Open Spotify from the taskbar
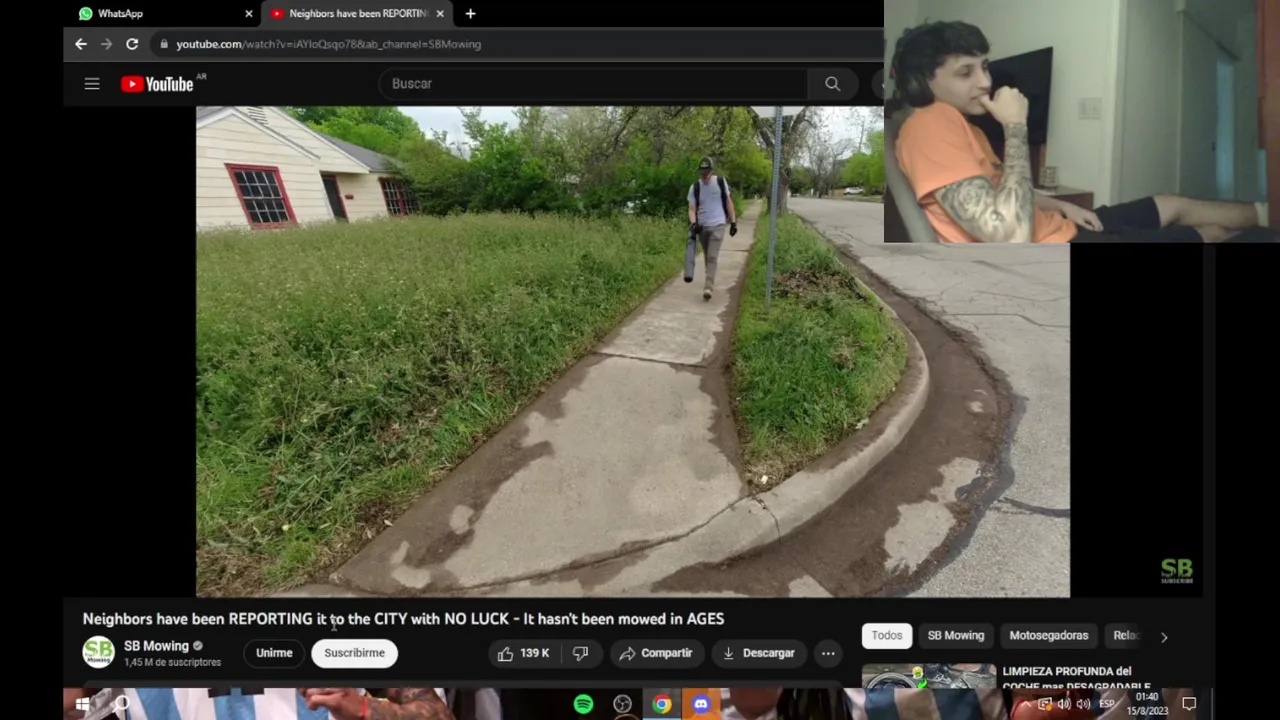1280x720 pixels. 583,704
